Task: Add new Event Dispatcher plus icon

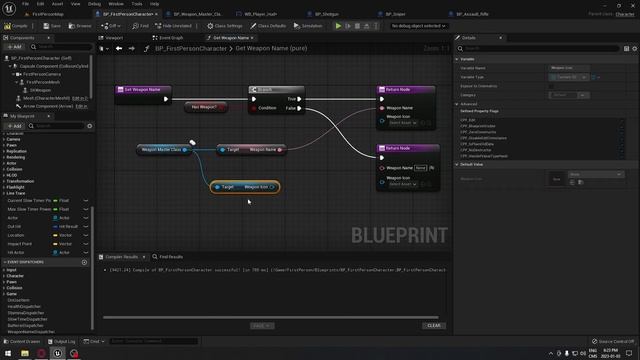Action: tap(84, 262)
